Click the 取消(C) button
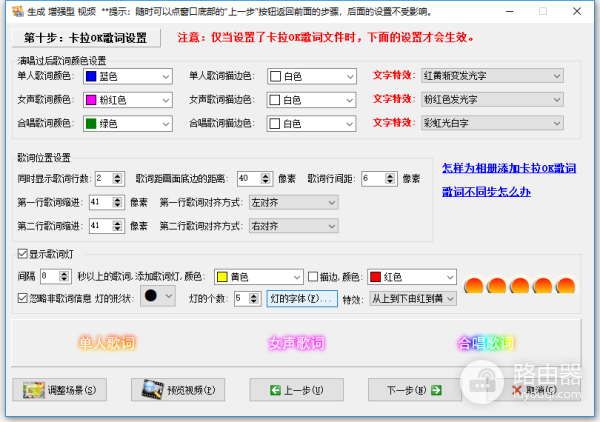This screenshot has width=600, height=422. click(x=534, y=390)
